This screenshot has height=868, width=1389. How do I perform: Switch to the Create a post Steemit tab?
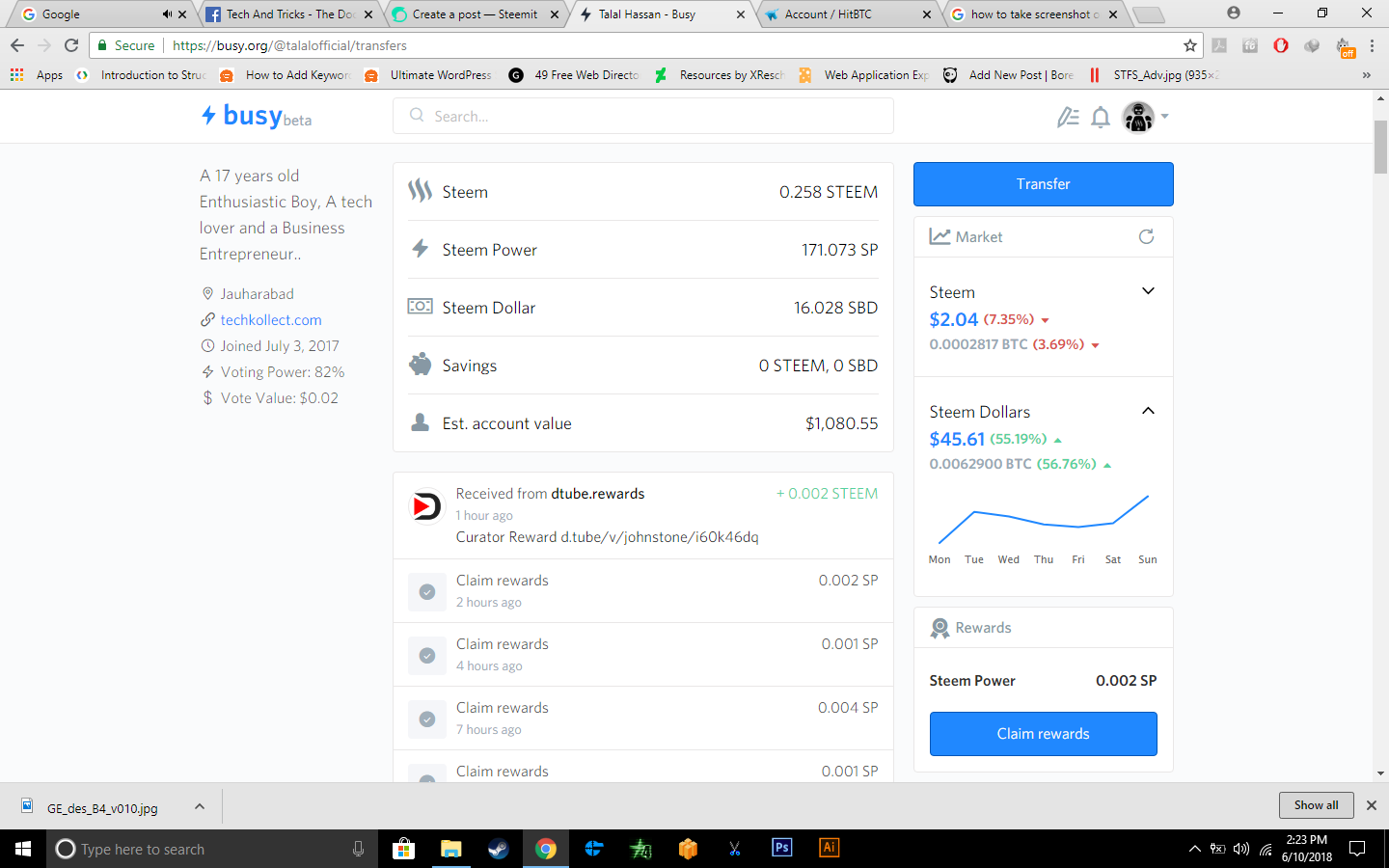coord(473,14)
